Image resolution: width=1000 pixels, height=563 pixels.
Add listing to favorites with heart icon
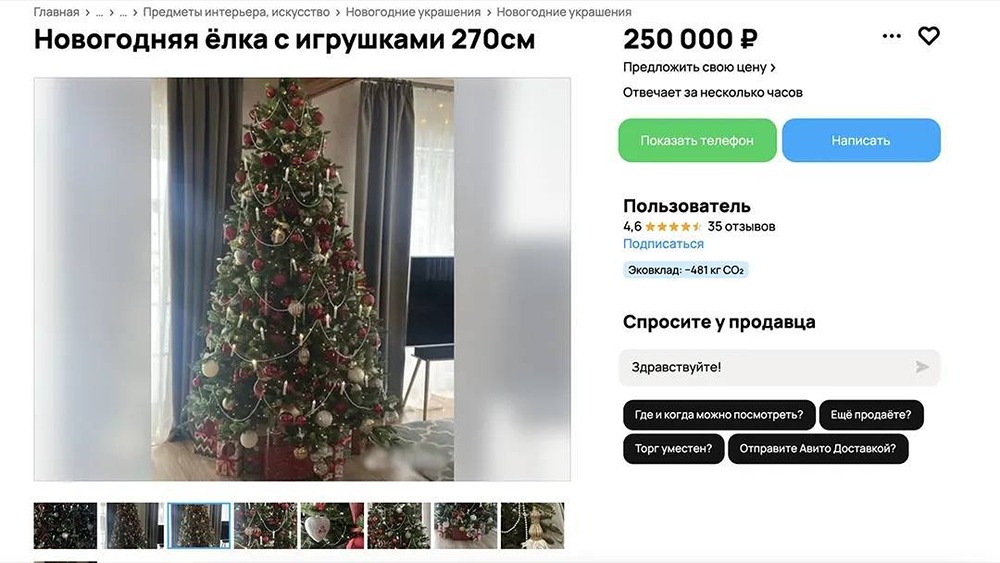click(929, 36)
